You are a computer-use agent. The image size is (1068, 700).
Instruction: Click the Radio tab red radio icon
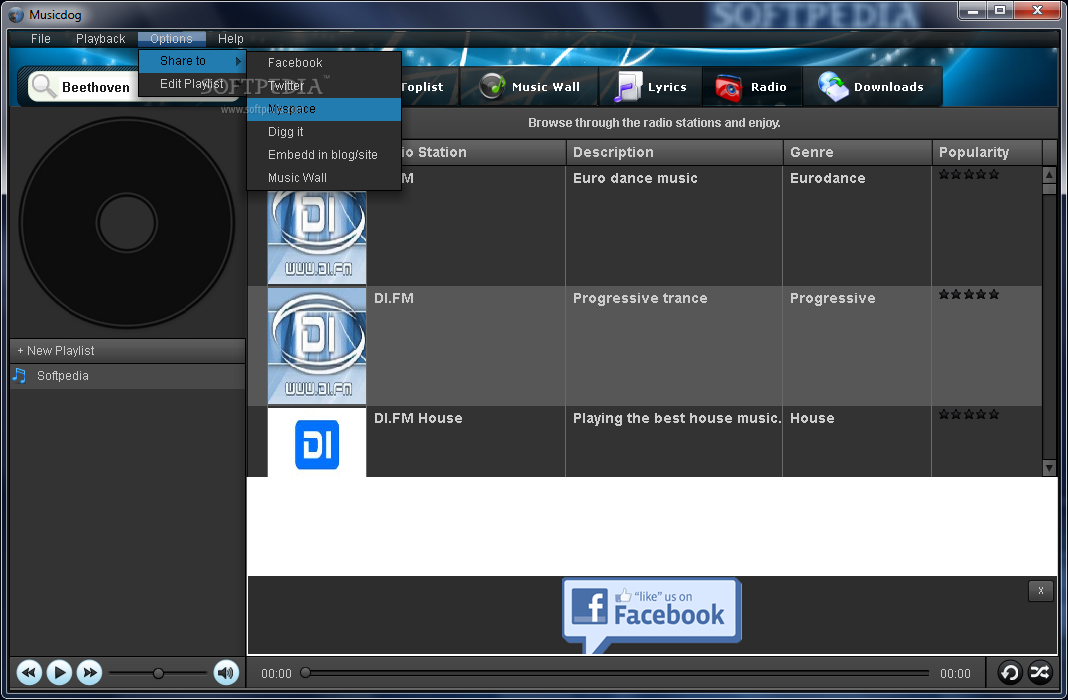[x=728, y=88]
